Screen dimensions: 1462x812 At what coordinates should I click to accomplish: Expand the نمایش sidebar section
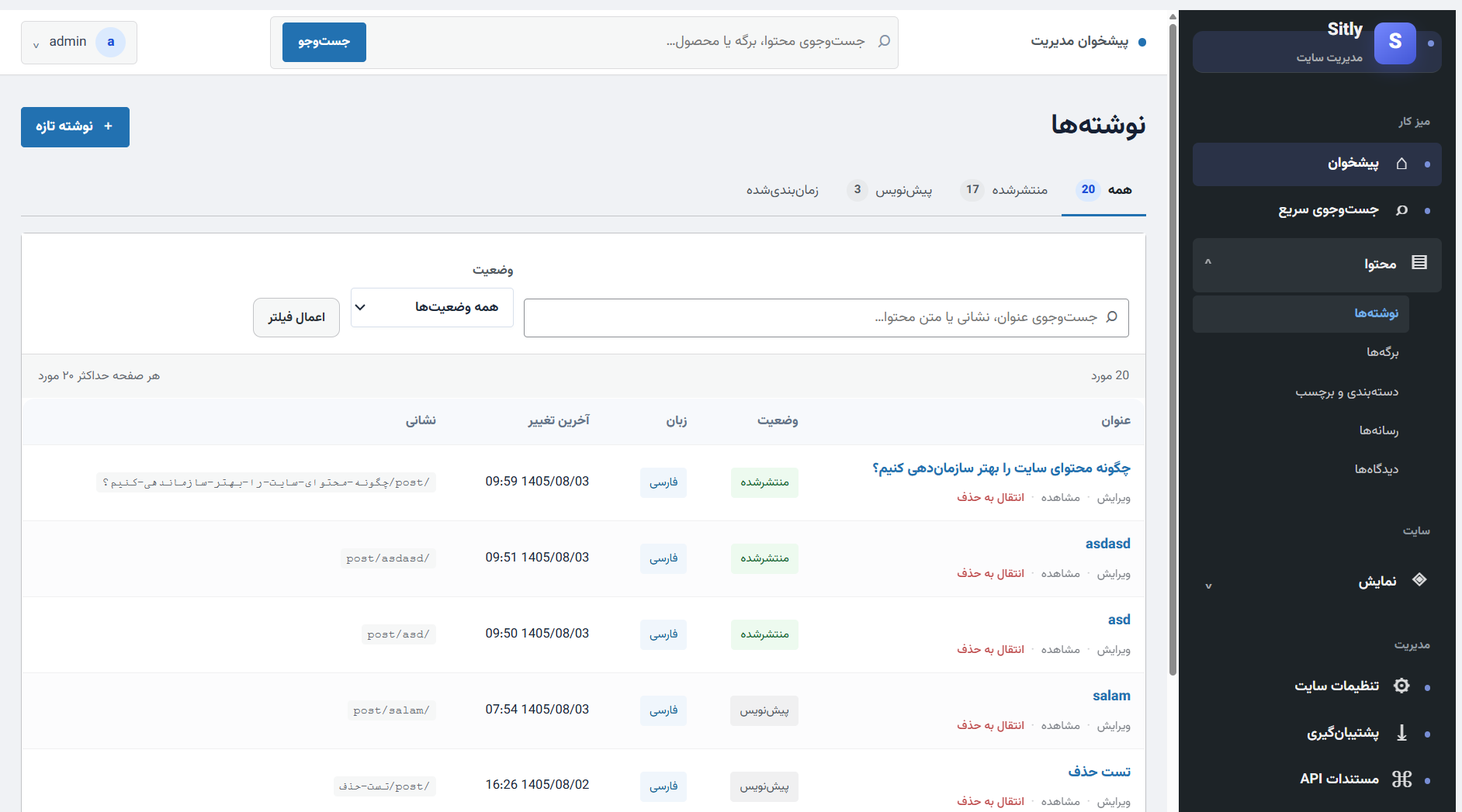pos(1316,581)
